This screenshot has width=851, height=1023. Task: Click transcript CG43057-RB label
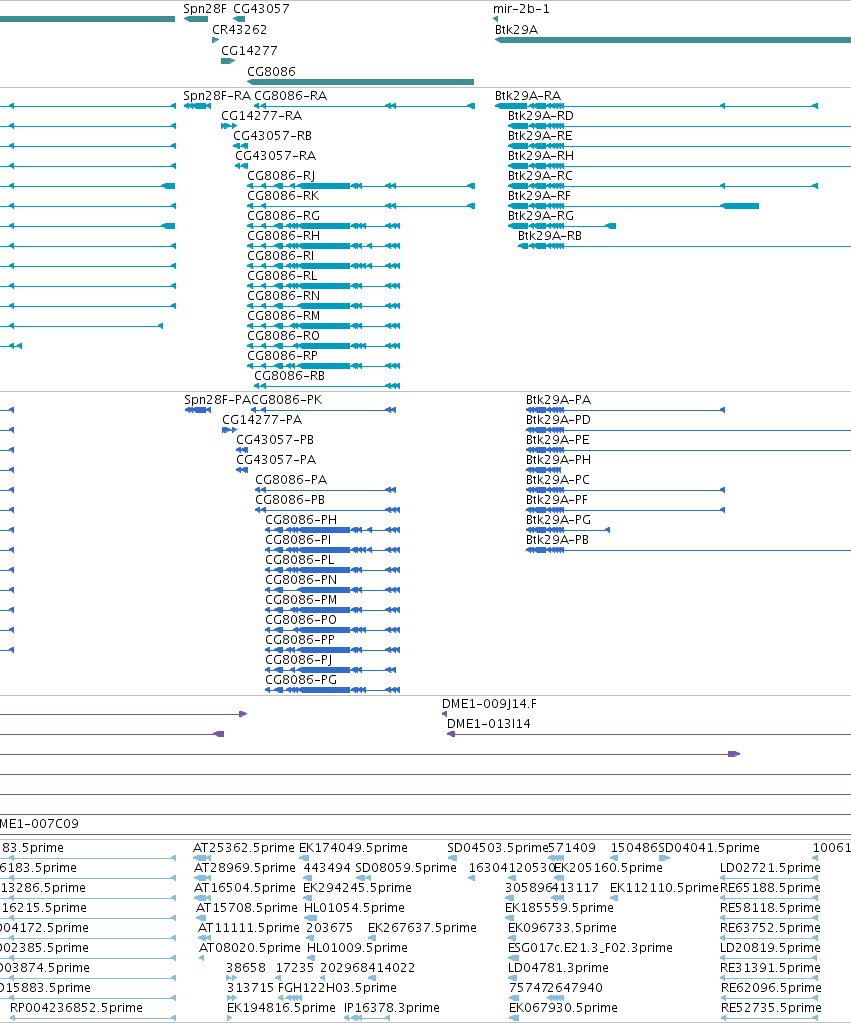(x=273, y=136)
